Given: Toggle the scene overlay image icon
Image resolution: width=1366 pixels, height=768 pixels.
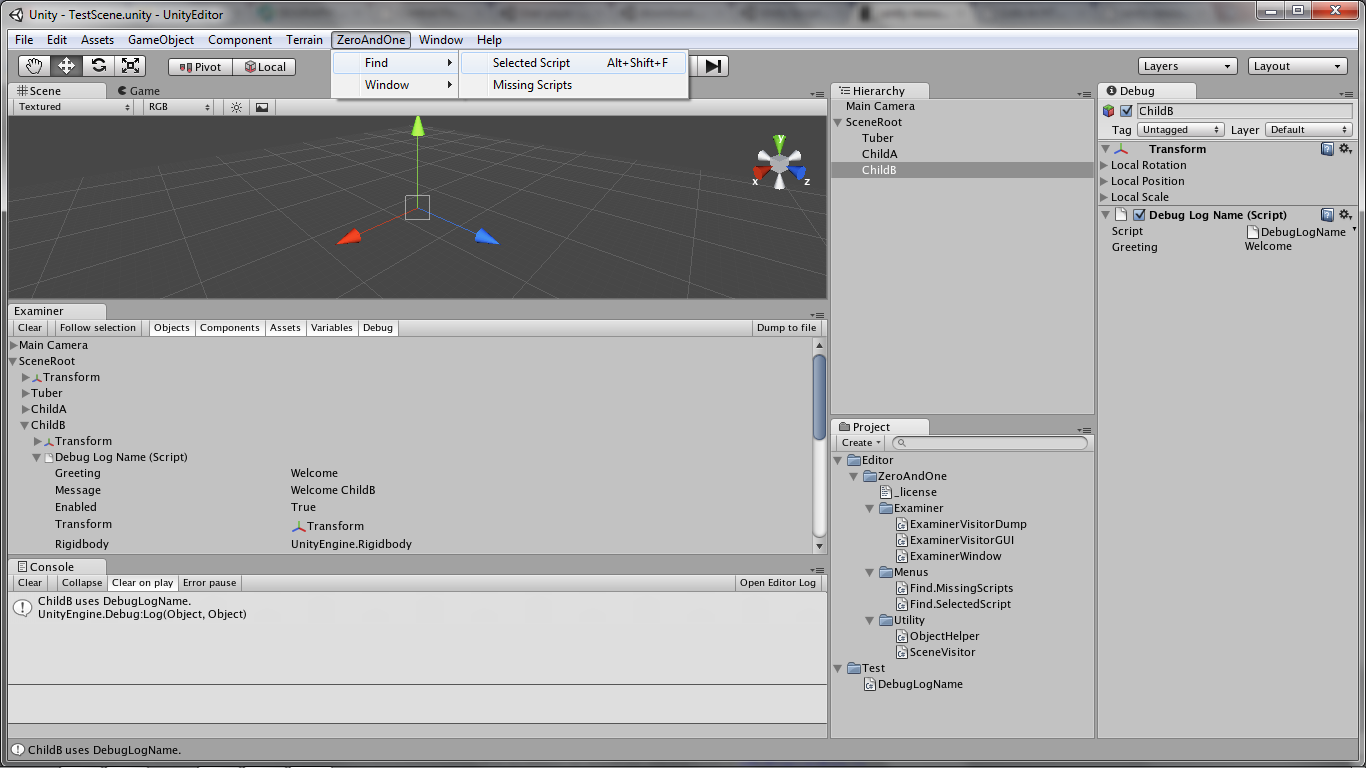Looking at the screenshot, I should click(262, 107).
